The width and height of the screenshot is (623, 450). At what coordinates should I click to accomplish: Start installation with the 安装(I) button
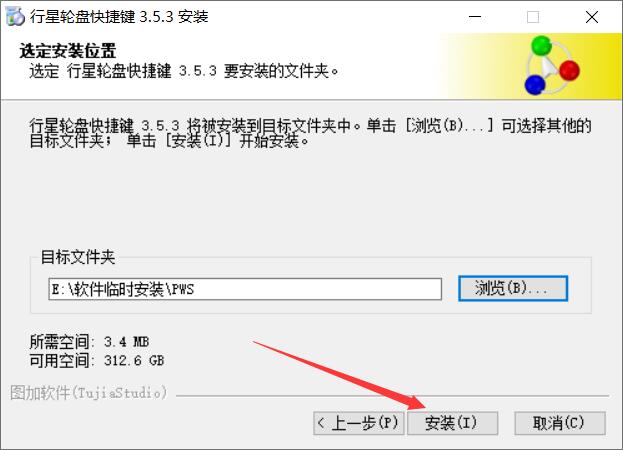[x=453, y=423]
